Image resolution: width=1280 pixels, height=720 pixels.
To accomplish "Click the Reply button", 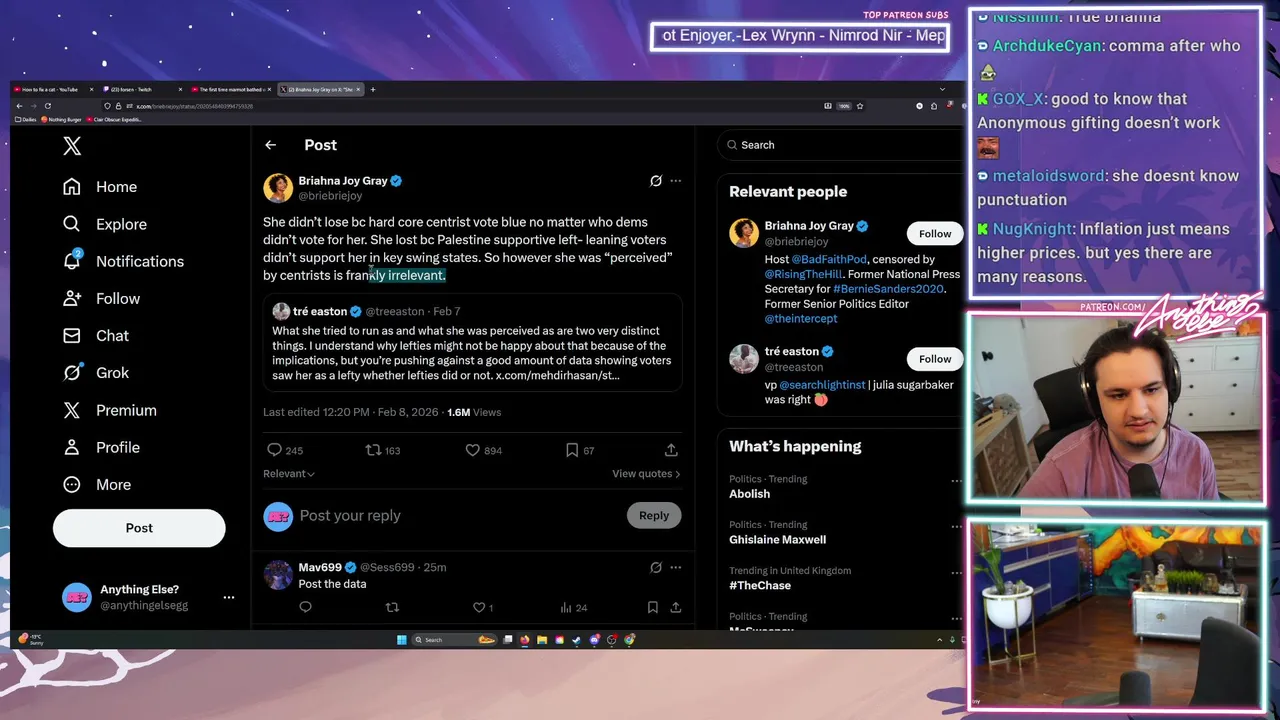I will 654,515.
